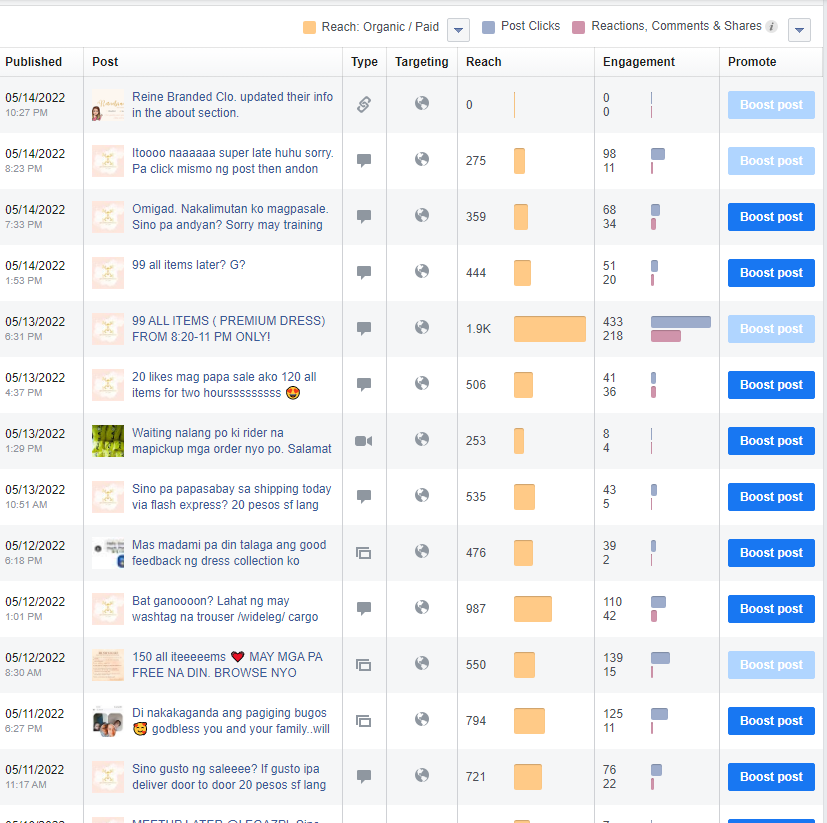
Task: Click the status type icon for Omigad post
Action: click(x=364, y=216)
